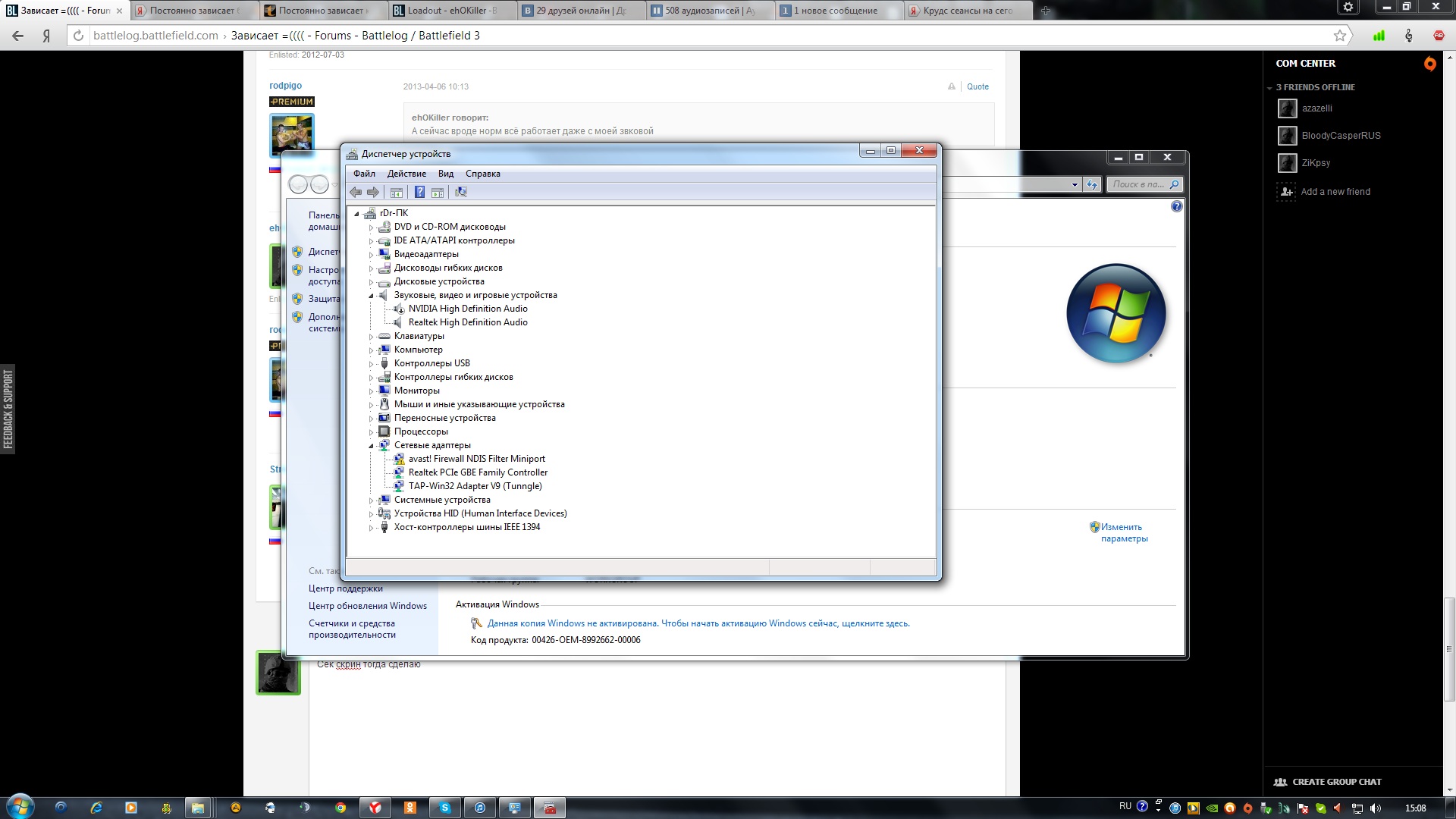
Task: Select friend BloodyCasperRUS in Com Center
Action: (x=1341, y=136)
